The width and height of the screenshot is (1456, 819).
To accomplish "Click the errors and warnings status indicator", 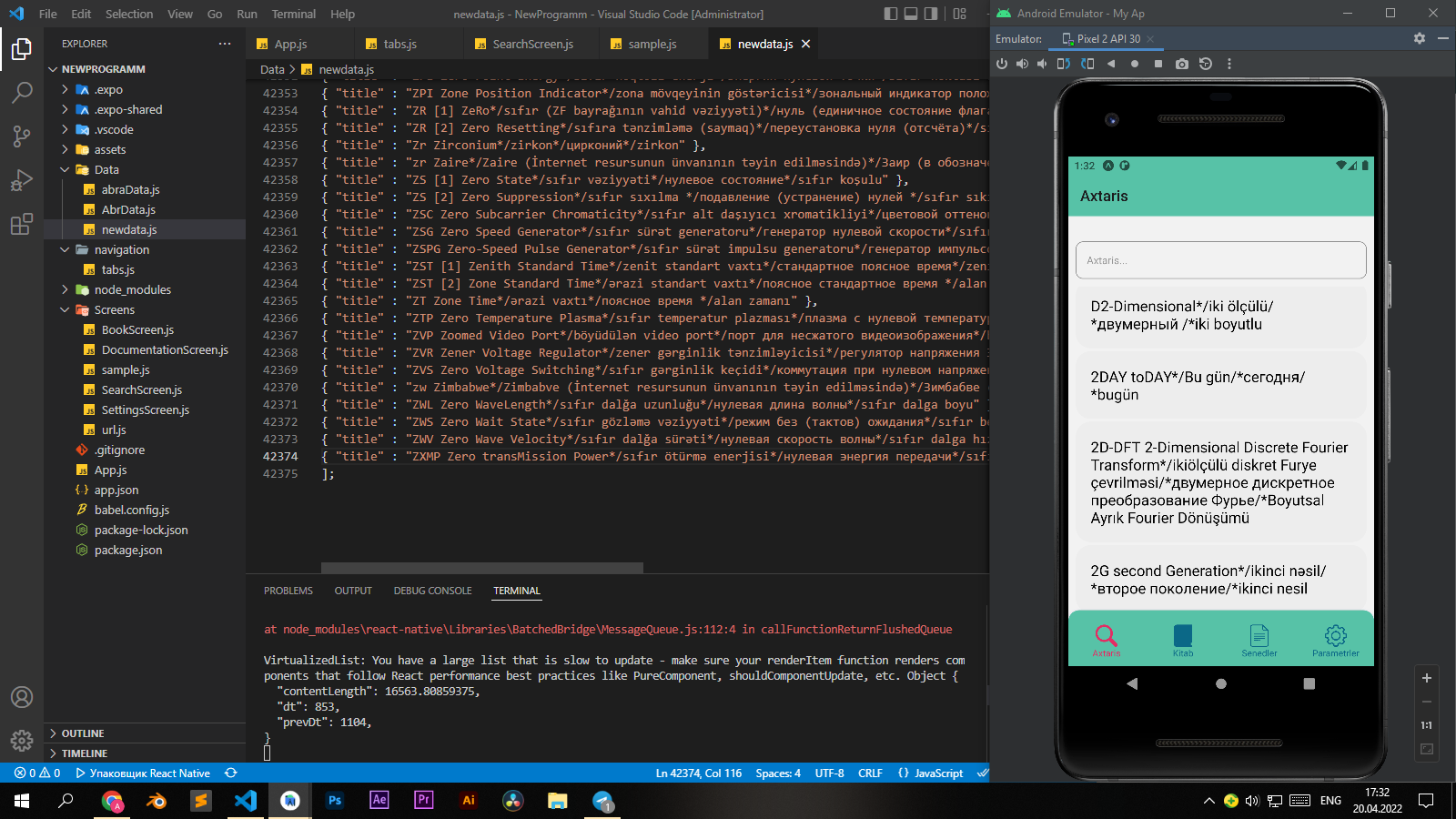I will tap(37, 773).
